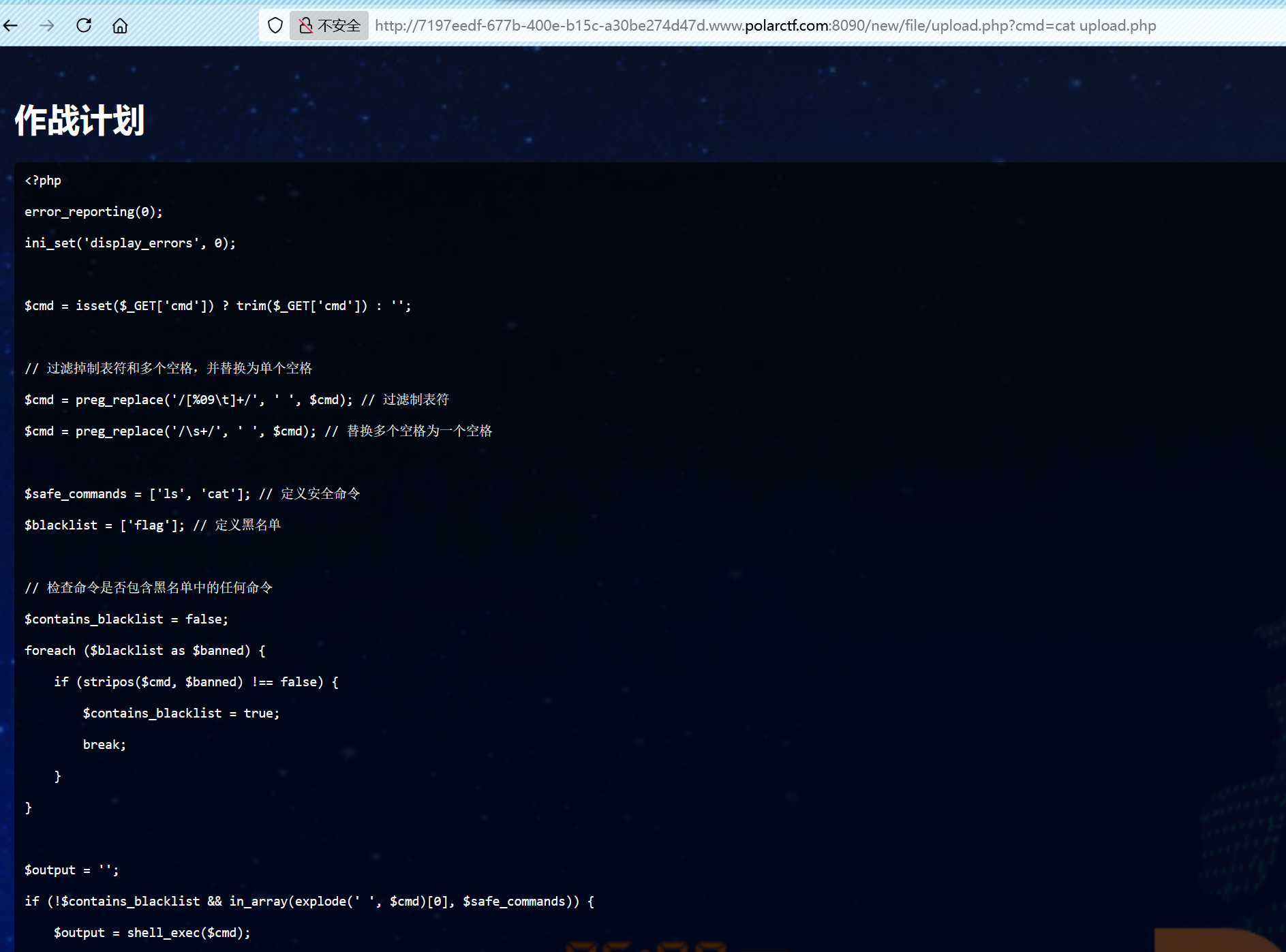Click the in_array explode if condition line
1286x952 pixels.
click(309, 902)
